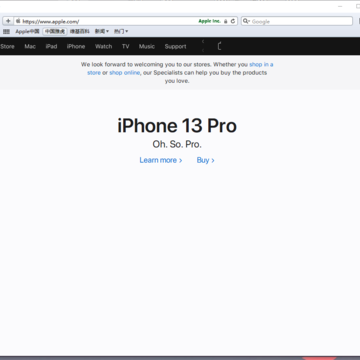Open the Mac navigation item

pyautogui.click(x=30, y=46)
